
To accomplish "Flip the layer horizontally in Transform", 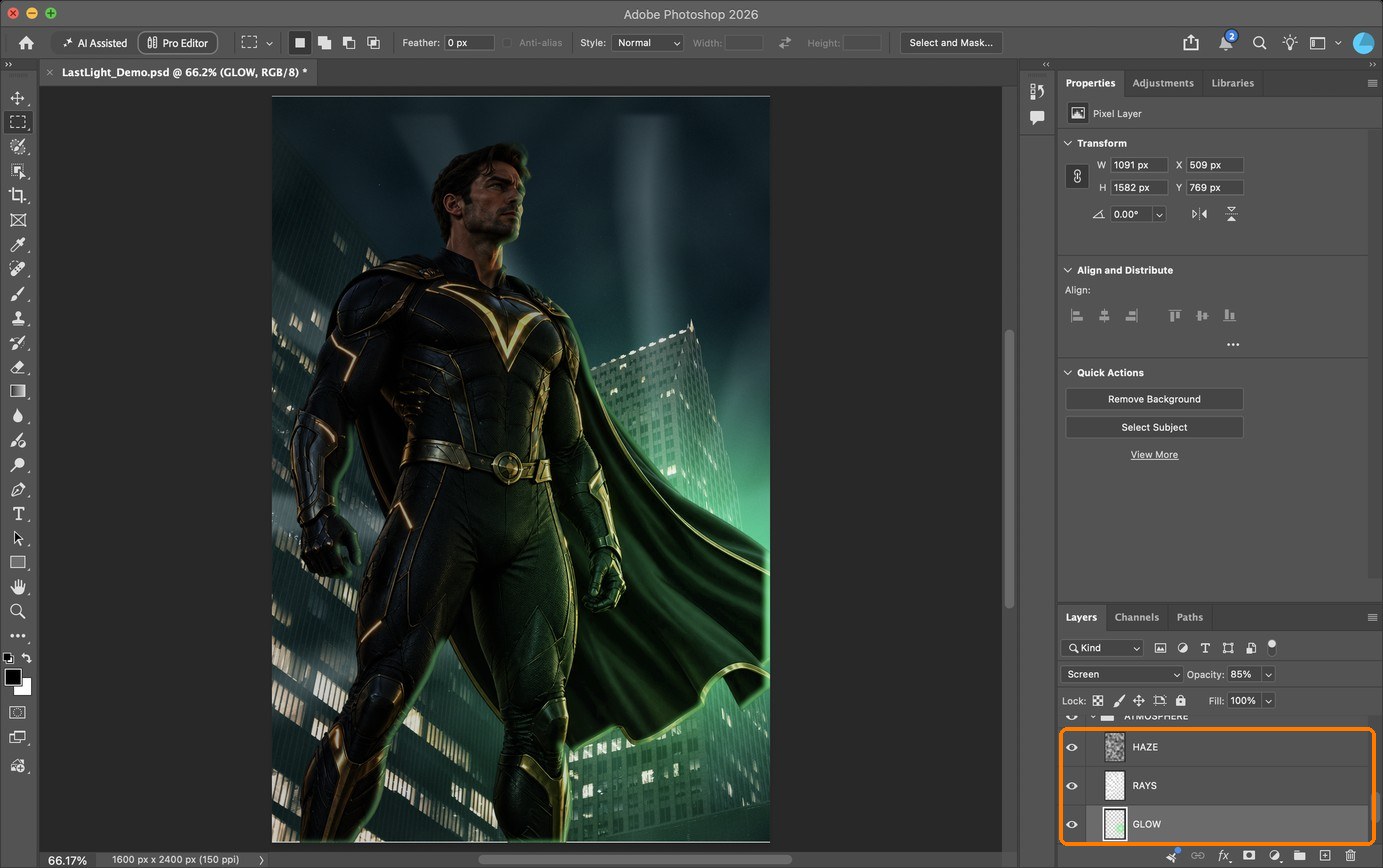I will (1199, 214).
